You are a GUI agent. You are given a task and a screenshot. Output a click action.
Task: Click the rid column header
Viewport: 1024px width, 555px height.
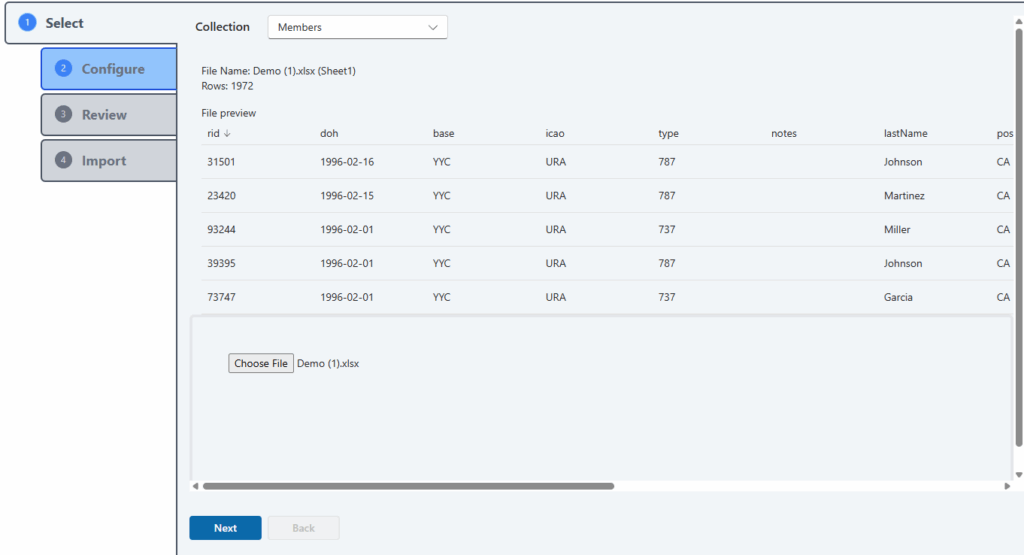pyautogui.click(x=213, y=133)
